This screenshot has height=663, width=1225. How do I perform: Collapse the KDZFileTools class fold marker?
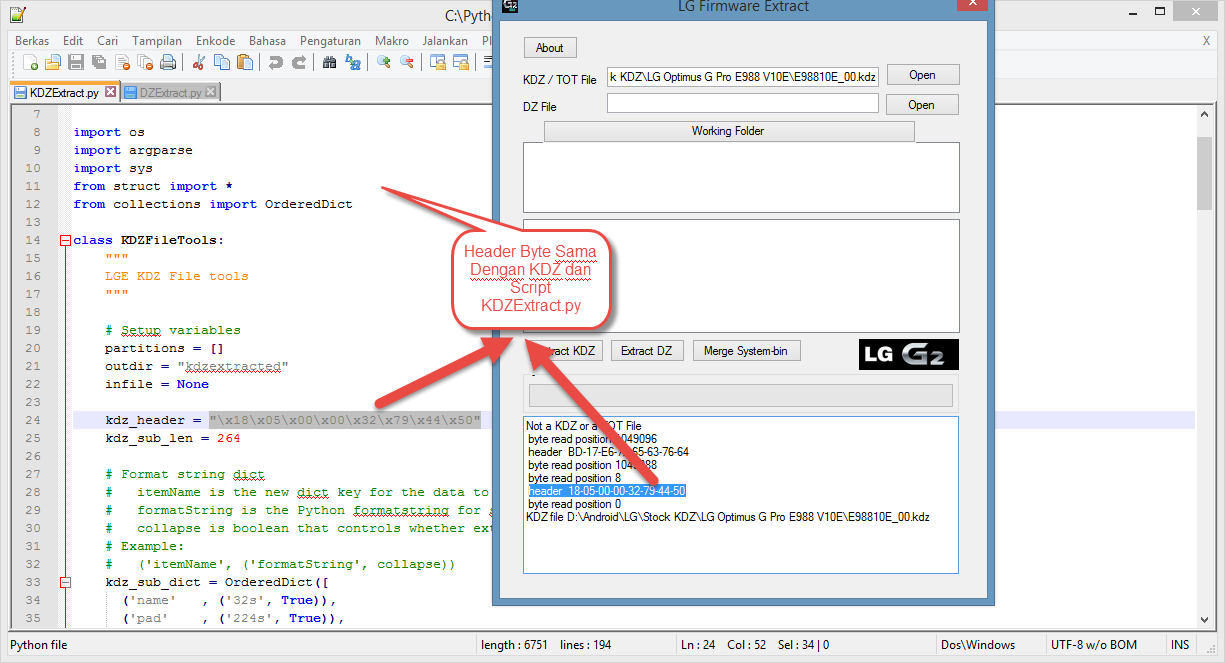(x=66, y=240)
